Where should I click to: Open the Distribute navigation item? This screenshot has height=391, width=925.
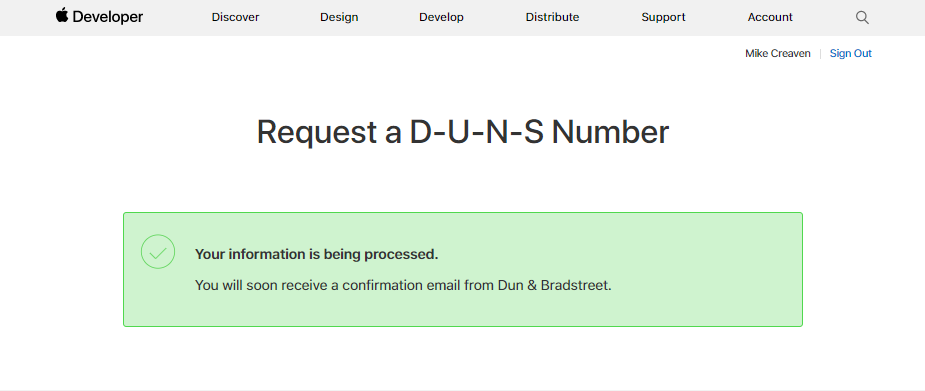coord(552,18)
